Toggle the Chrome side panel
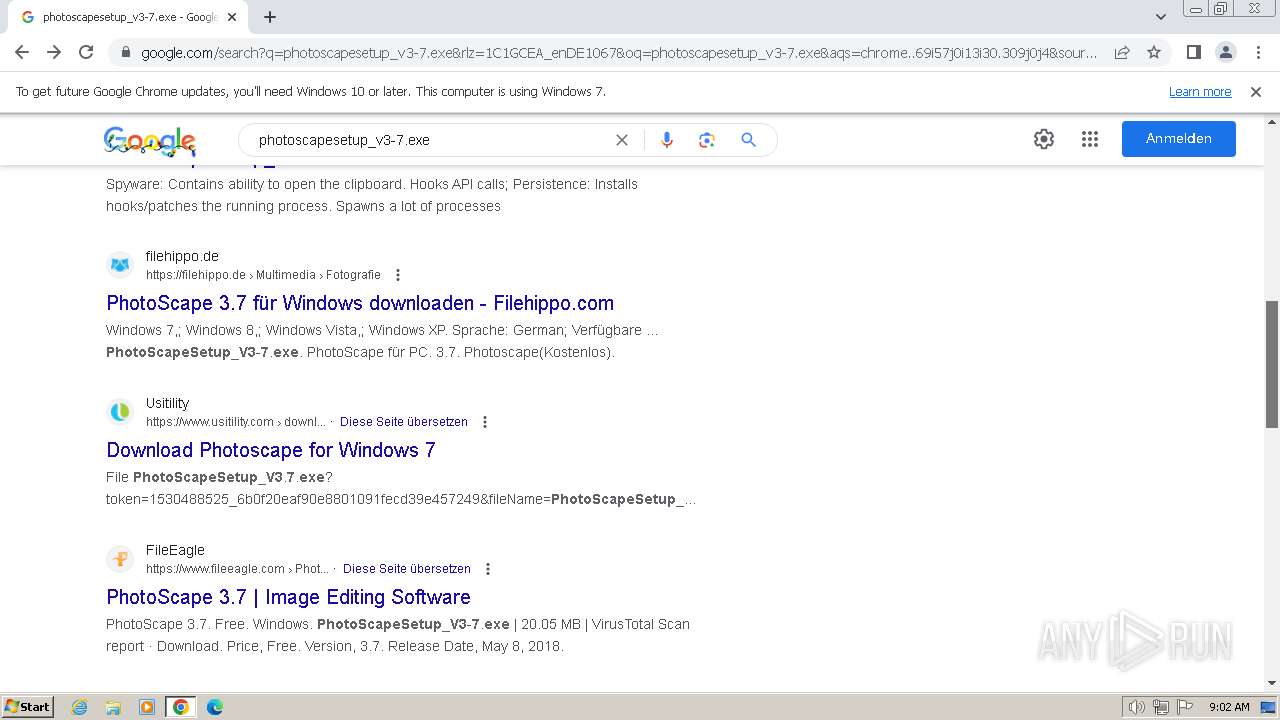 [x=1194, y=52]
